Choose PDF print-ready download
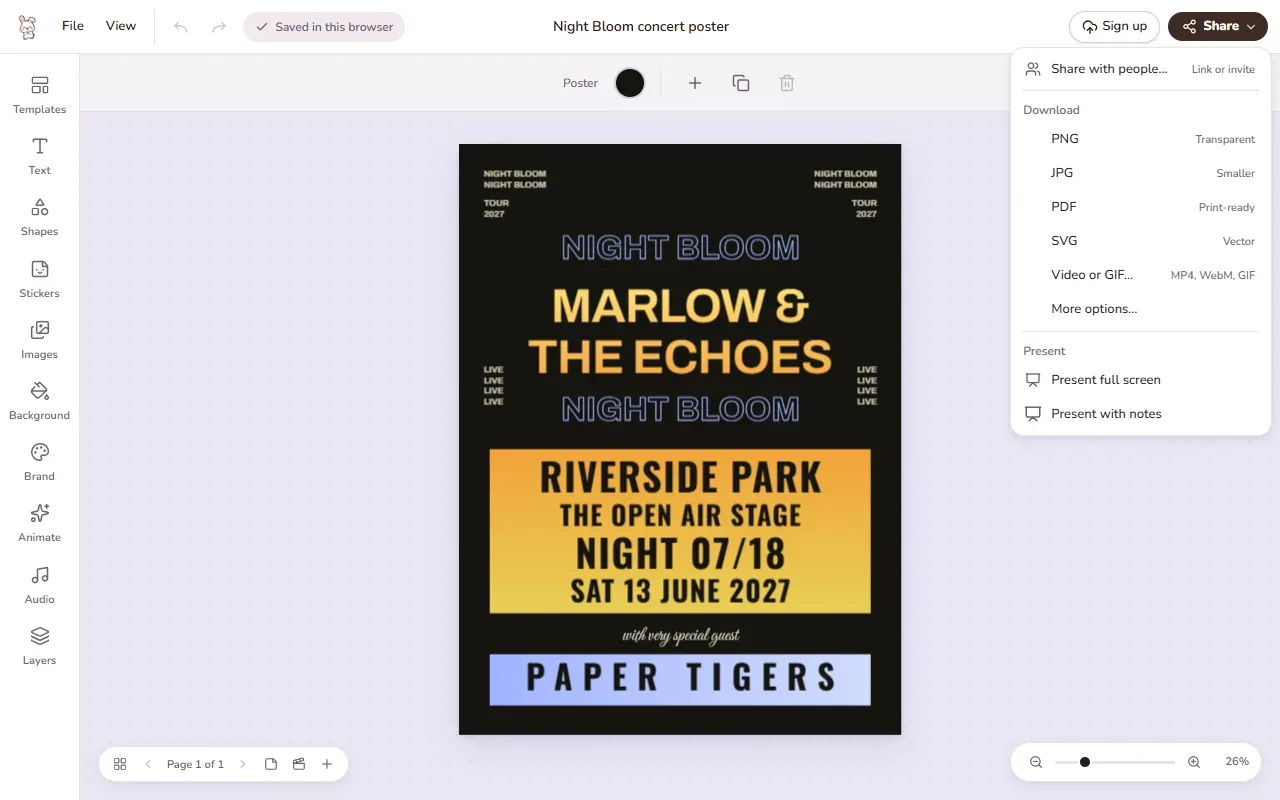The image size is (1280, 800). tap(1141, 207)
